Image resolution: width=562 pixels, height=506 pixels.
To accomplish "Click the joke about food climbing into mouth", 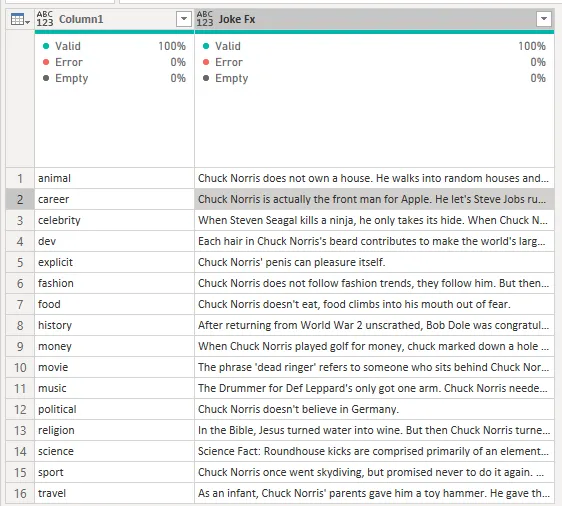I will [x=374, y=304].
